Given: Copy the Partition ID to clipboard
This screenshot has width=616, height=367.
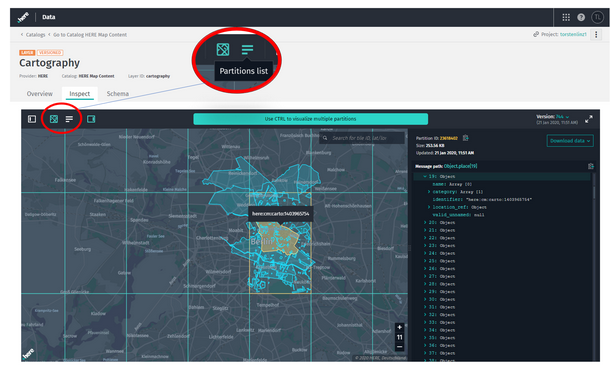Looking at the screenshot, I should point(466,138).
